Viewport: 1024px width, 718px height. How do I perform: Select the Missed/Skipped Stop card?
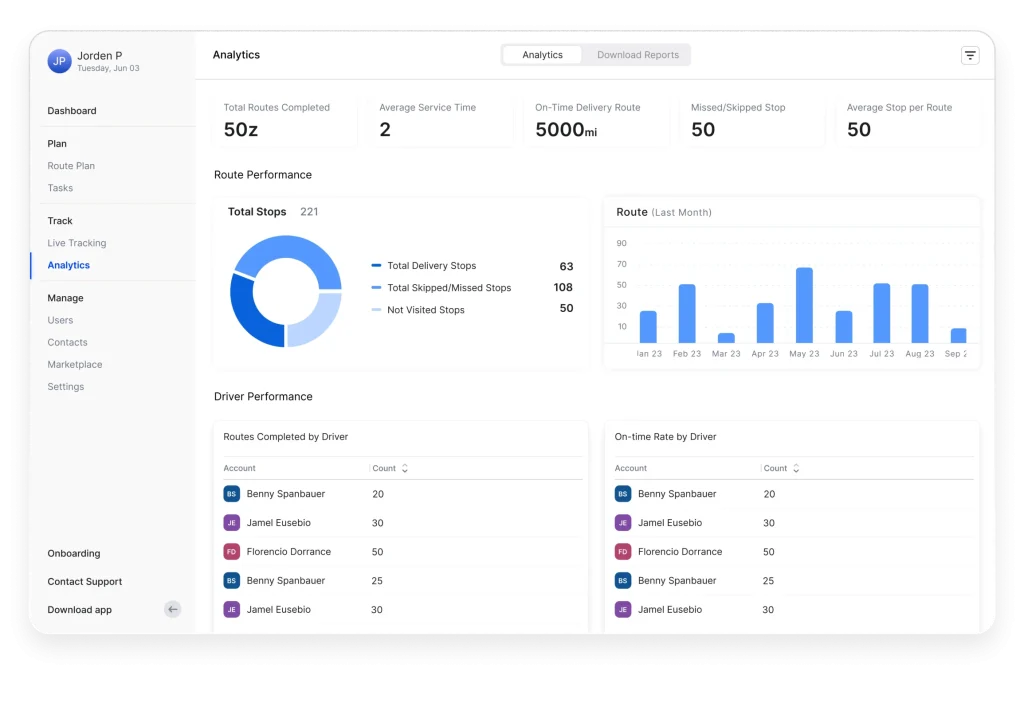pos(753,122)
